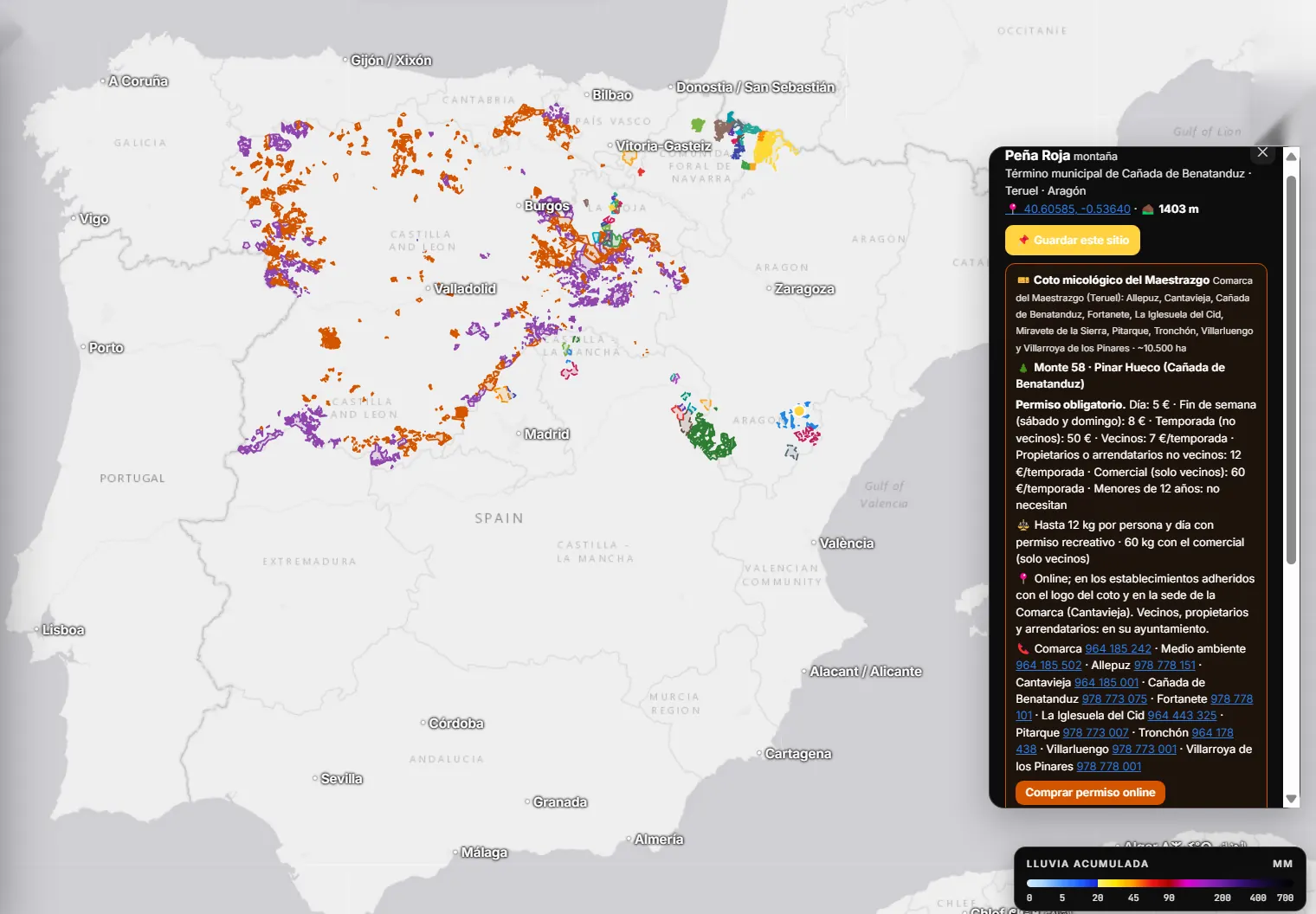
Task: Click the Burgos city label
Action: (546, 206)
